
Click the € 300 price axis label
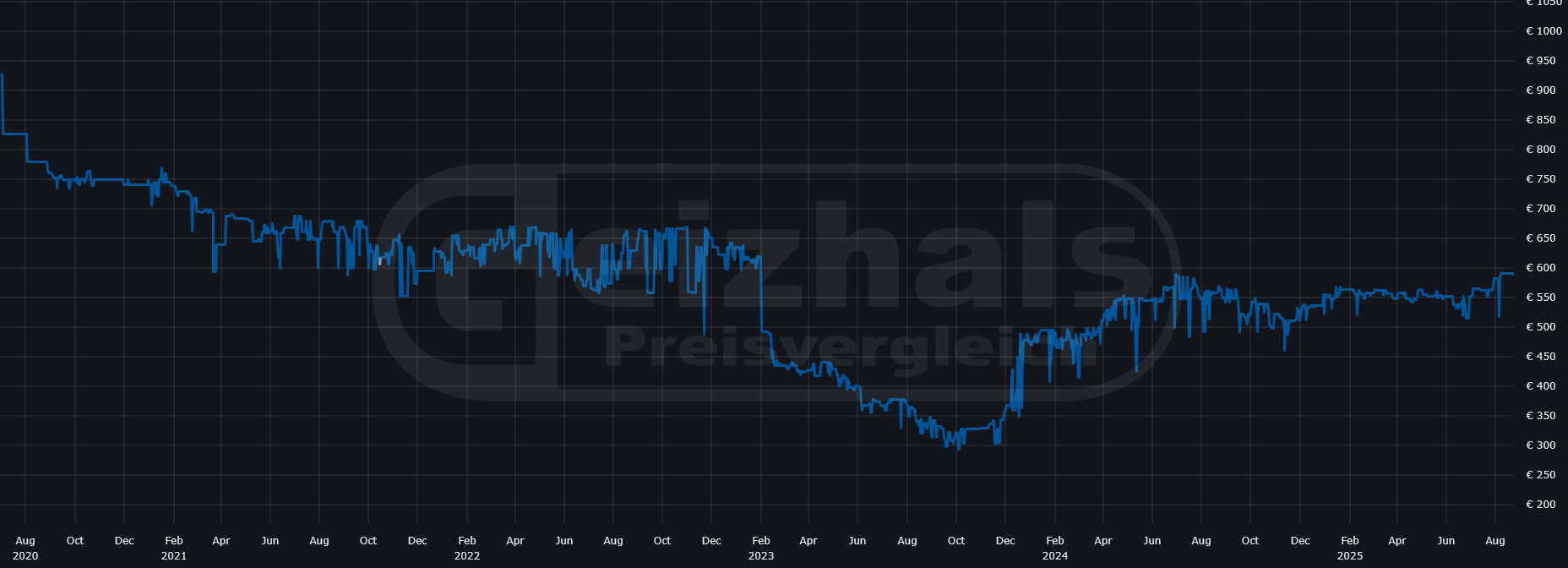pos(1540,445)
